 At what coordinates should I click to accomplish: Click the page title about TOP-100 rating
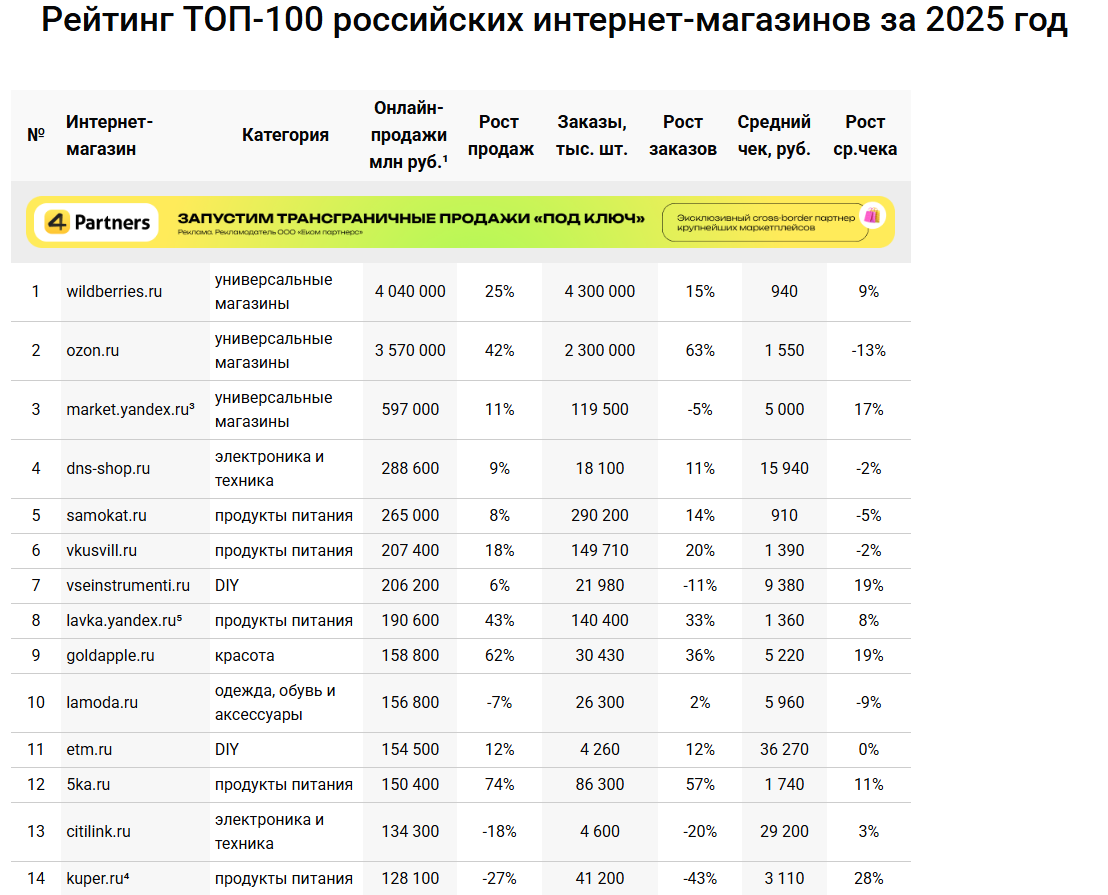coord(554,20)
